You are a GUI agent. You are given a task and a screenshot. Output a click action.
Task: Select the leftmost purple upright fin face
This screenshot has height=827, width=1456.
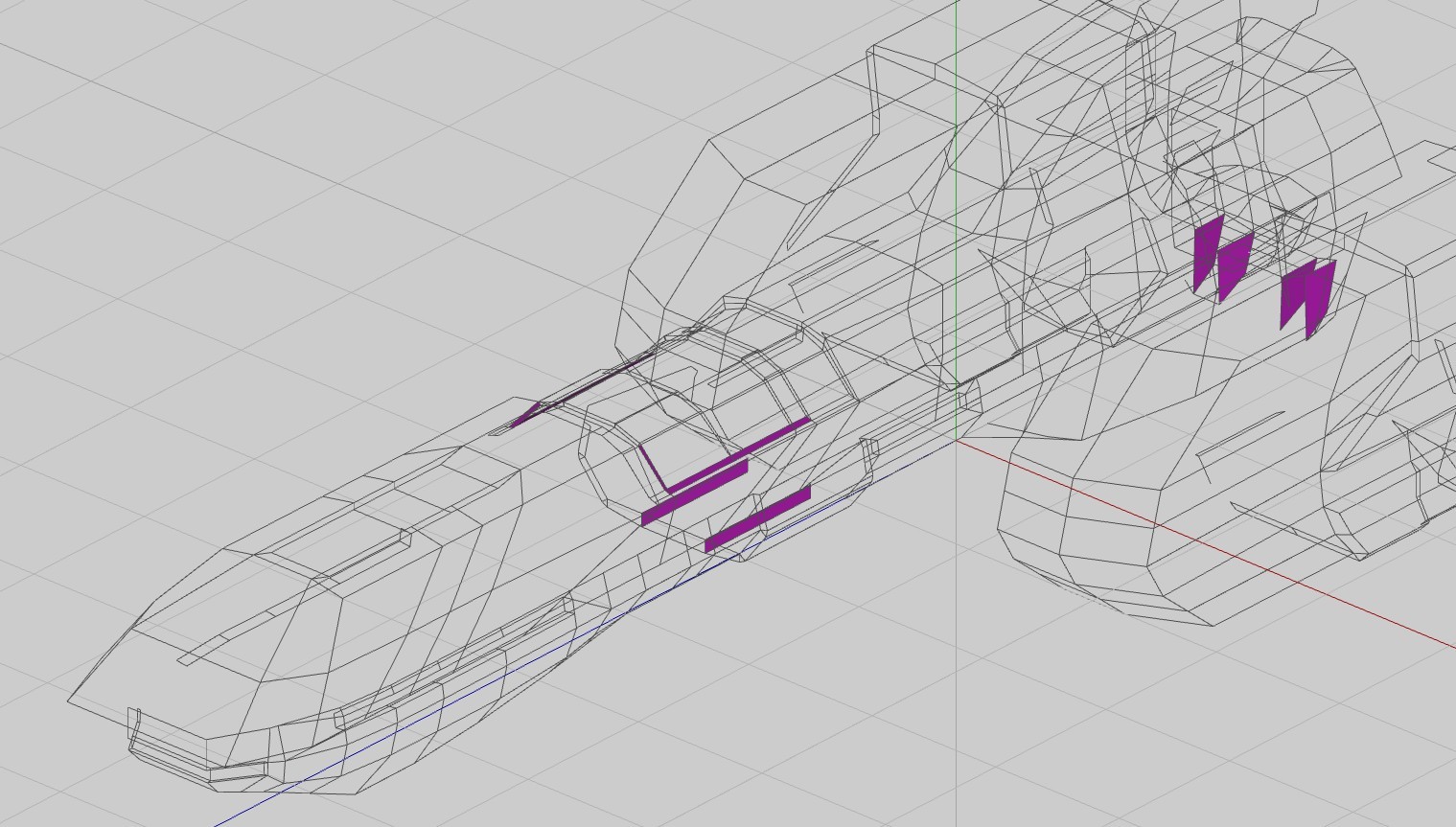pyautogui.click(x=1208, y=252)
